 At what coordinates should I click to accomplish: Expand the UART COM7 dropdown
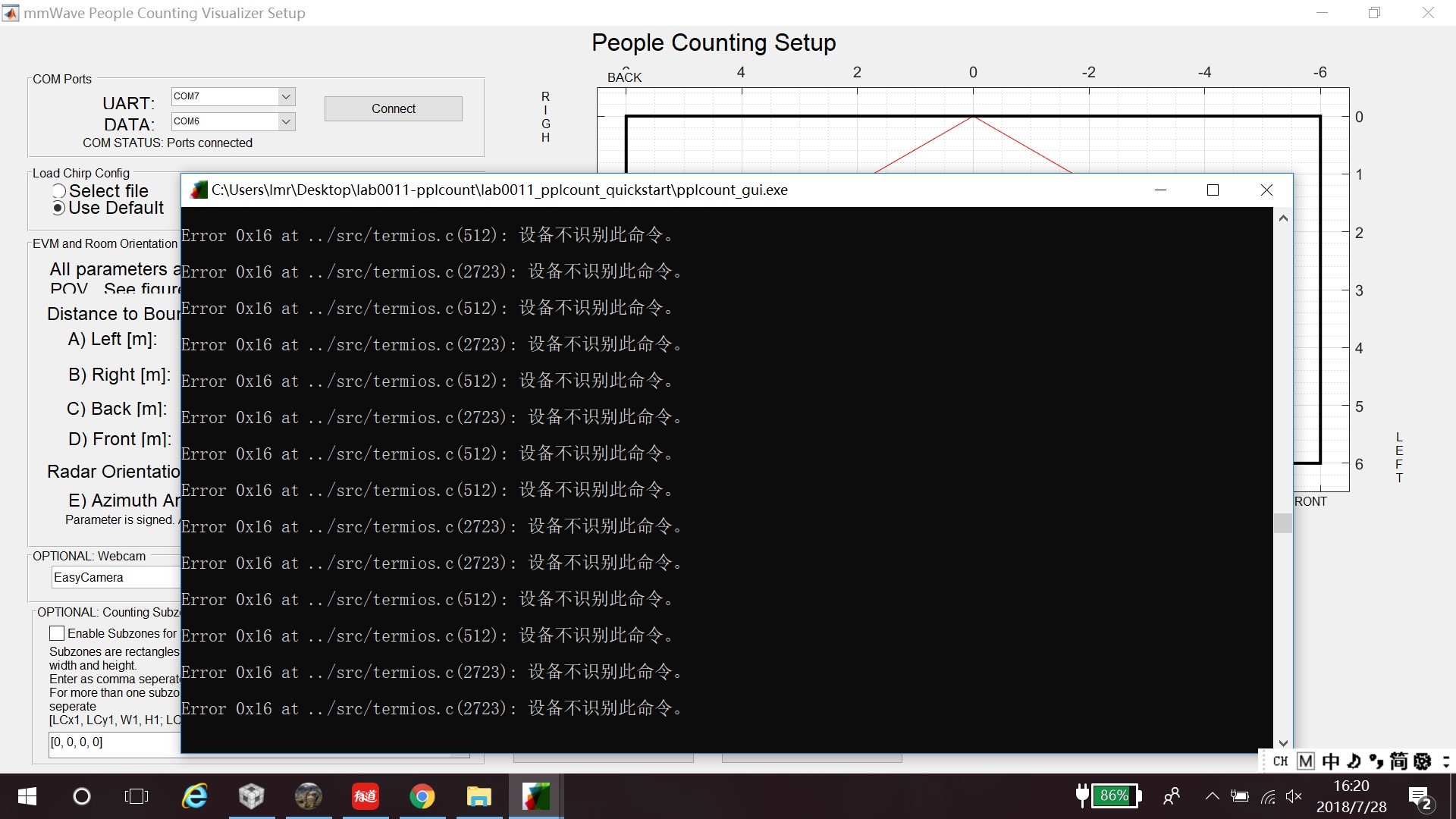pyautogui.click(x=286, y=96)
